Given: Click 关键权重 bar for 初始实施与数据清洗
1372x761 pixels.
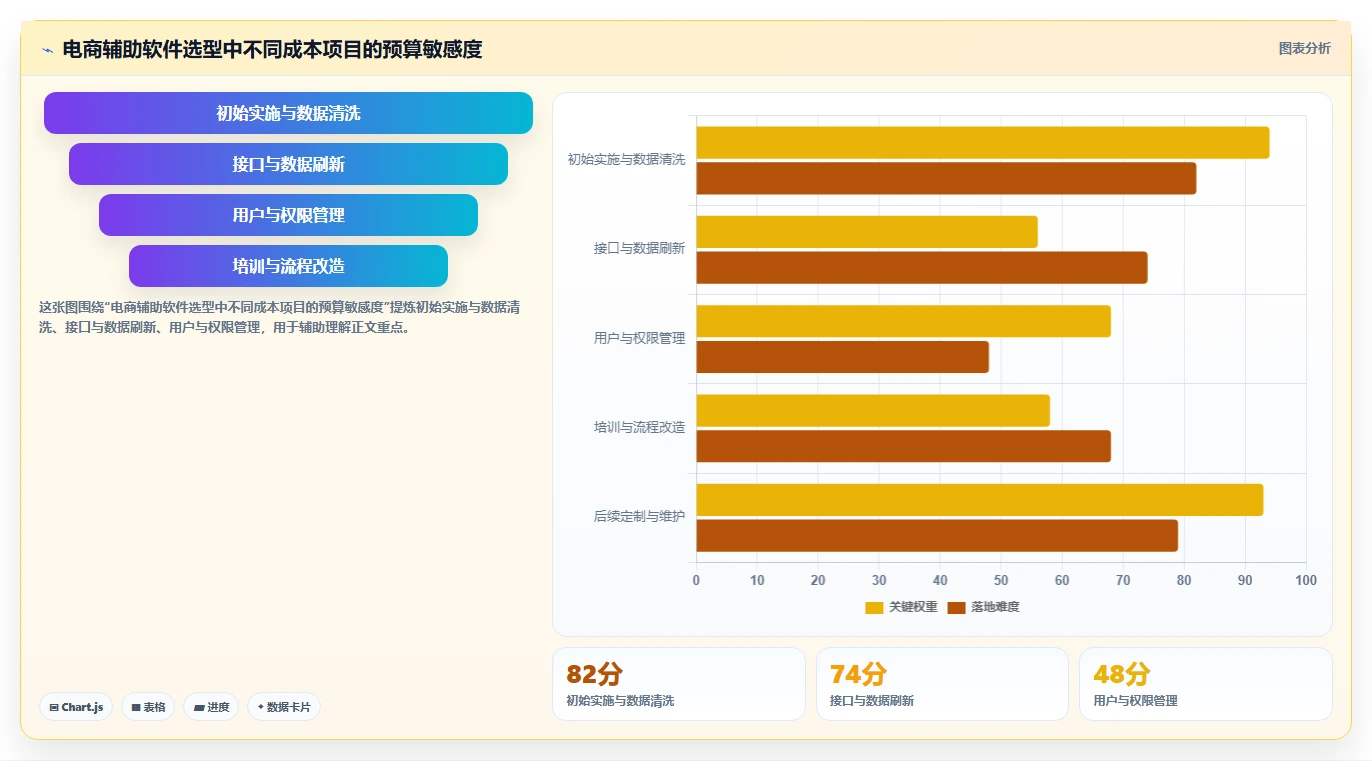Looking at the screenshot, I should pyautogui.click(x=983, y=143).
